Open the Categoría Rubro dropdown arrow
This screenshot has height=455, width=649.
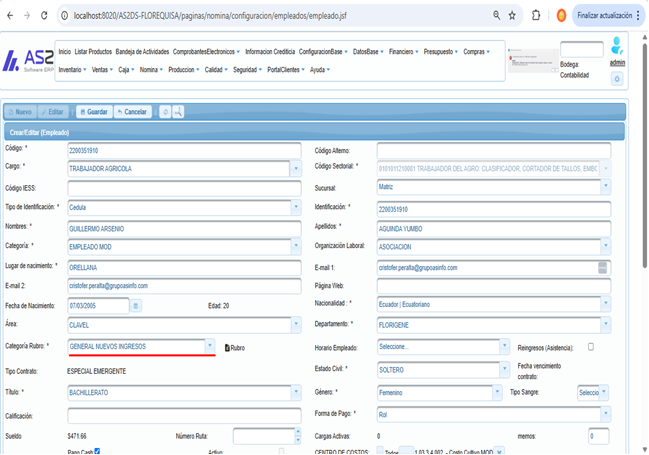click(x=210, y=346)
